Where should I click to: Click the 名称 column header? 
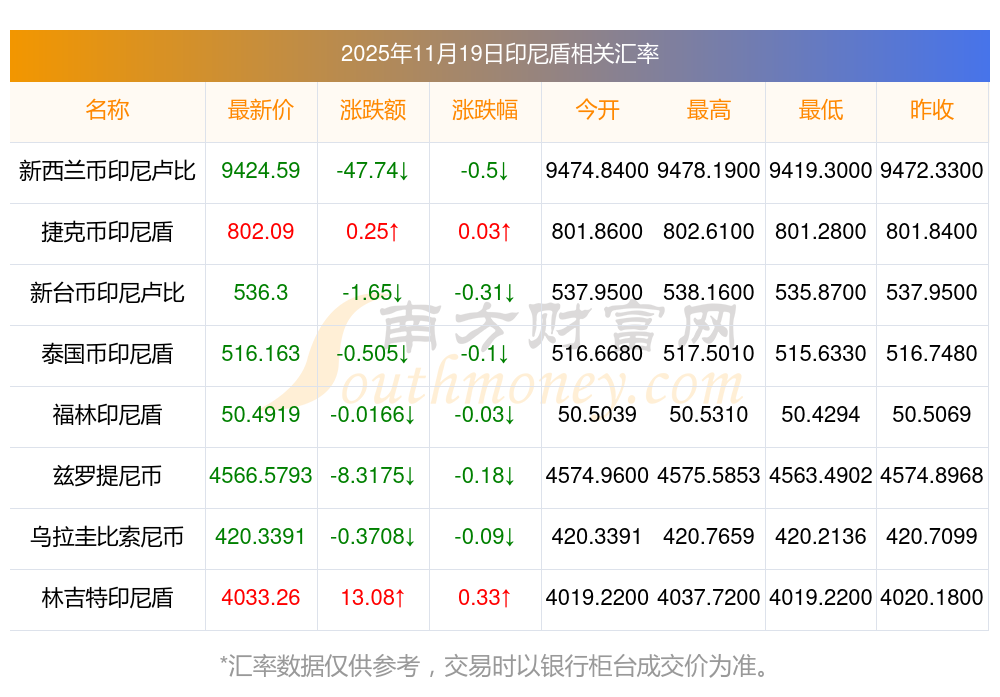(107, 111)
